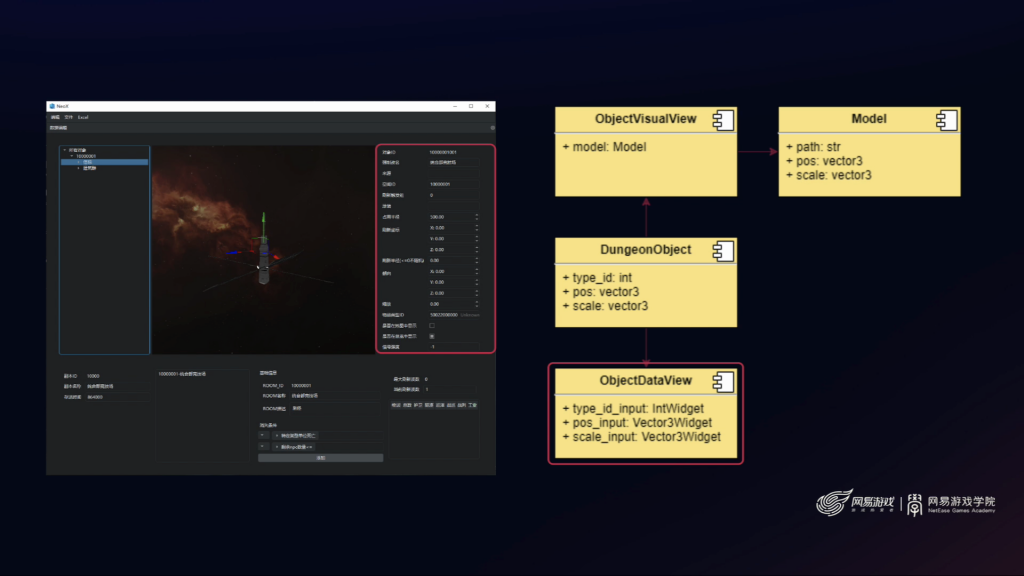Click the ObjectDataView component icon
The height and width of the screenshot is (576, 1024).
723,382
